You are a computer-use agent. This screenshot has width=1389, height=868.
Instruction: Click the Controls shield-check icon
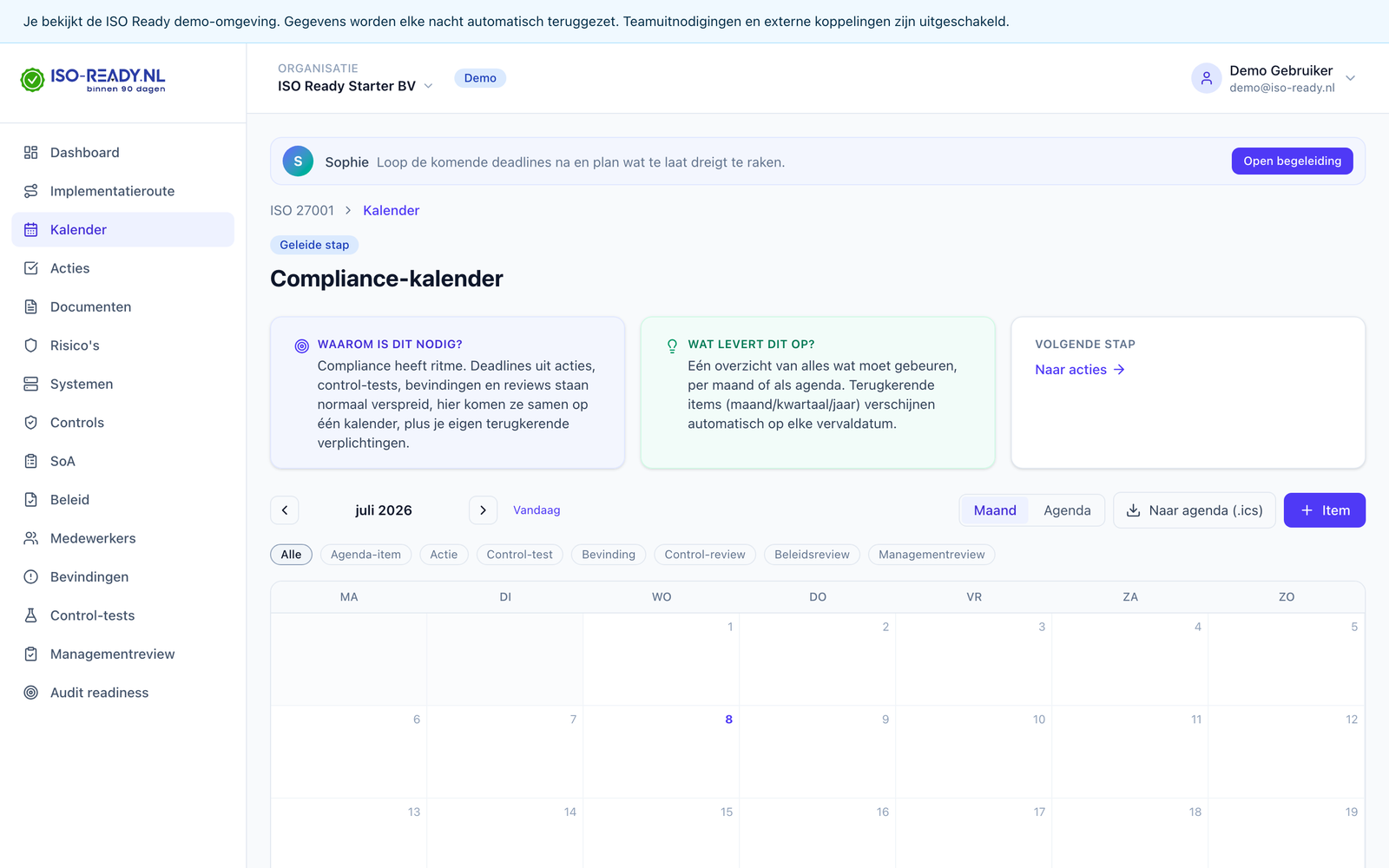tap(31, 423)
